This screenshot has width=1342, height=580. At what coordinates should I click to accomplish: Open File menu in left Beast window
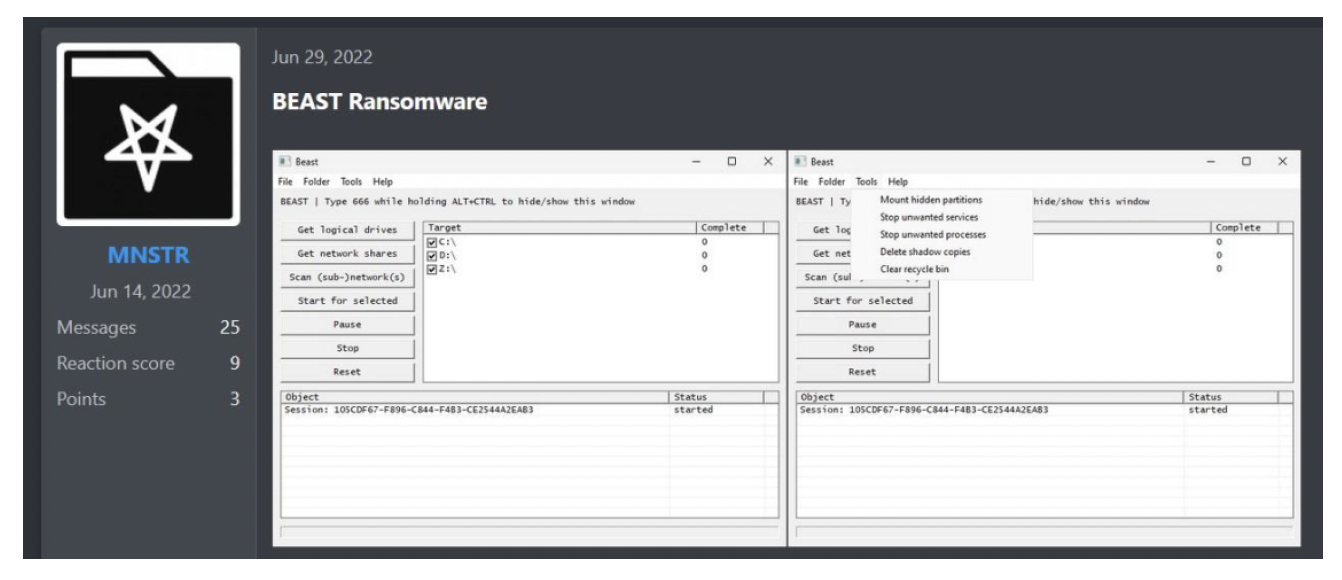pyautogui.click(x=284, y=181)
